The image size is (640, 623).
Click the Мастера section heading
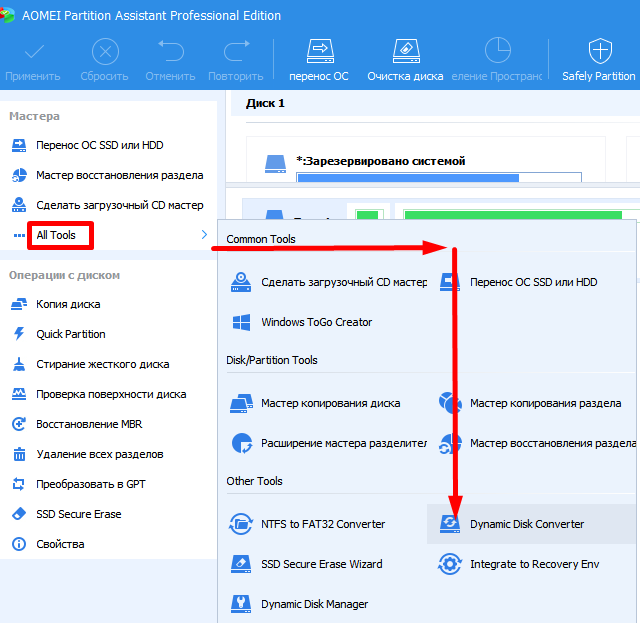pos(34,116)
